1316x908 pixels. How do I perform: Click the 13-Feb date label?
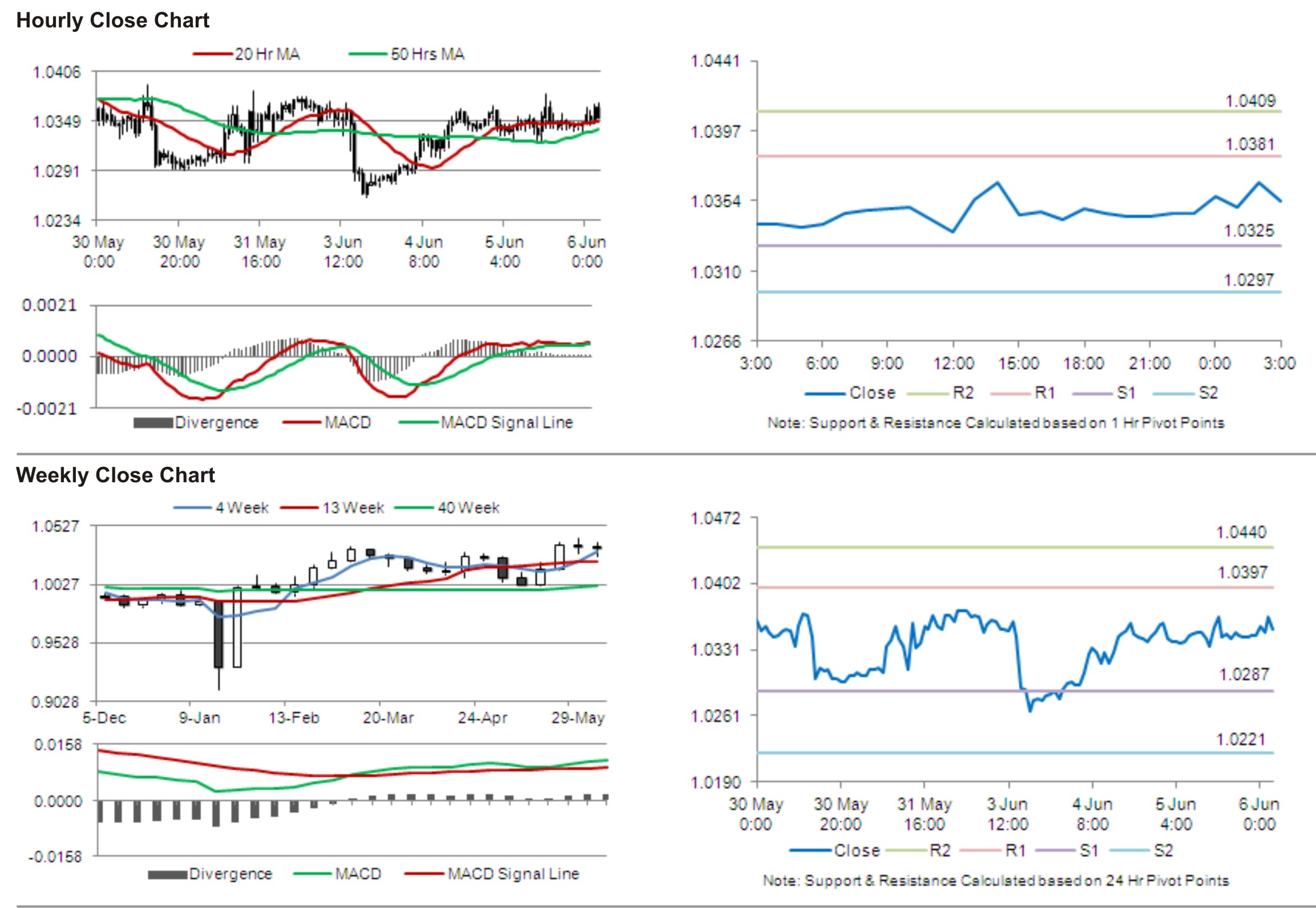(294, 718)
